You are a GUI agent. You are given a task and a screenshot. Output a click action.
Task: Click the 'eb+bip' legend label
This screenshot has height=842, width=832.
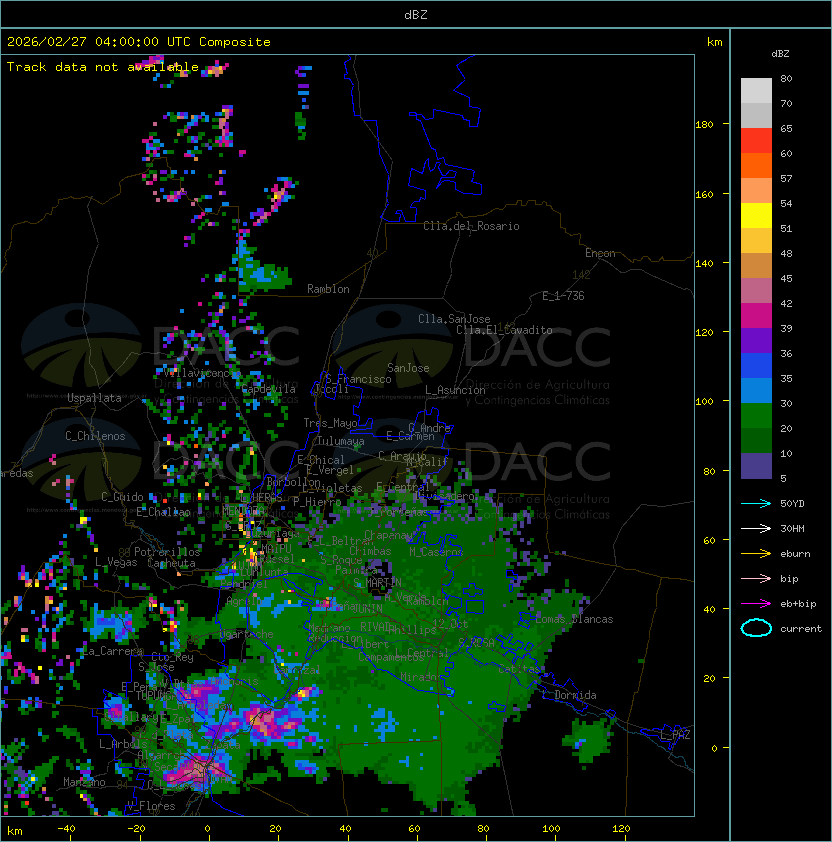pyautogui.click(x=798, y=604)
